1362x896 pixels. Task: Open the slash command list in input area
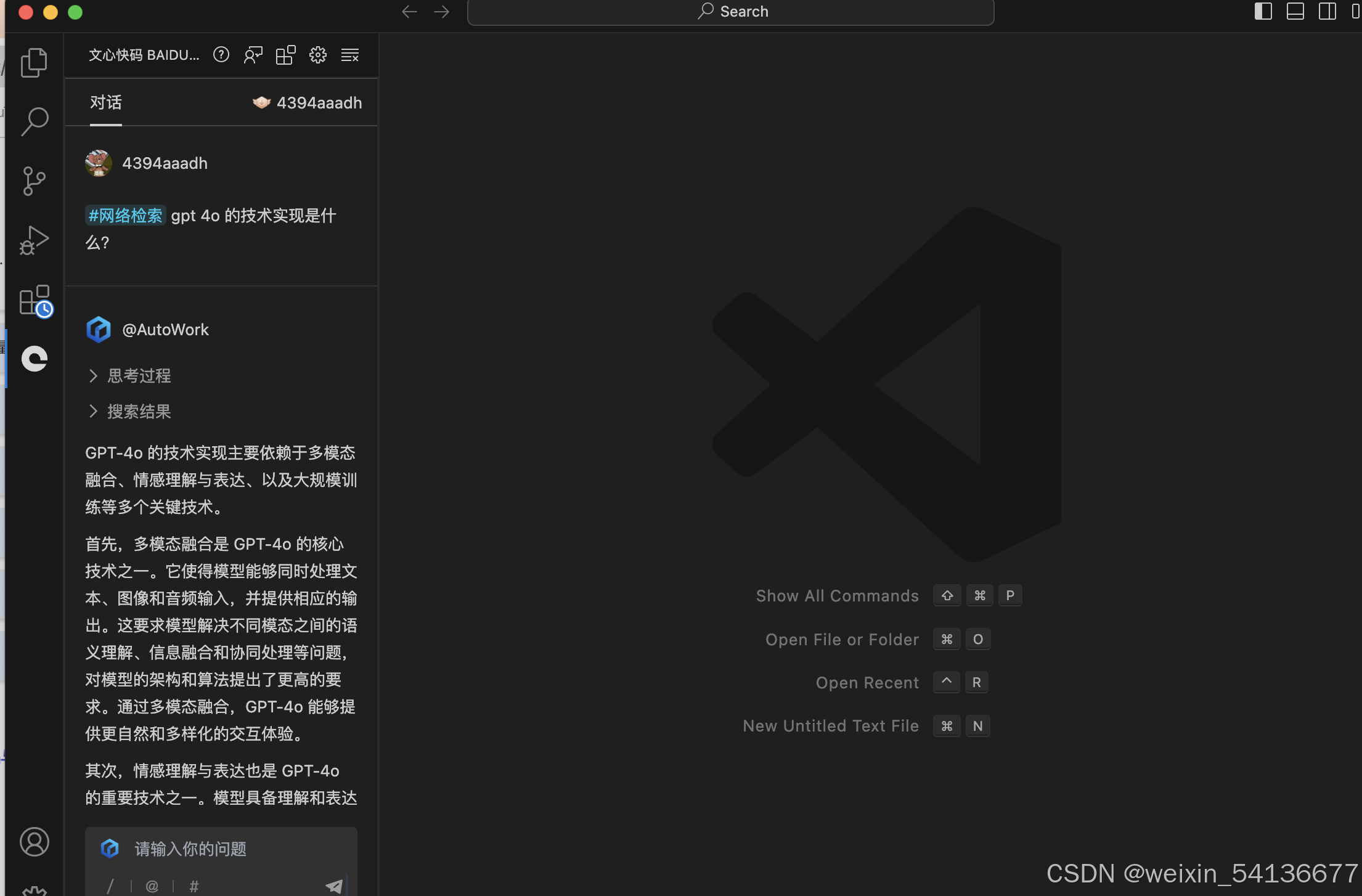pyautogui.click(x=110, y=886)
